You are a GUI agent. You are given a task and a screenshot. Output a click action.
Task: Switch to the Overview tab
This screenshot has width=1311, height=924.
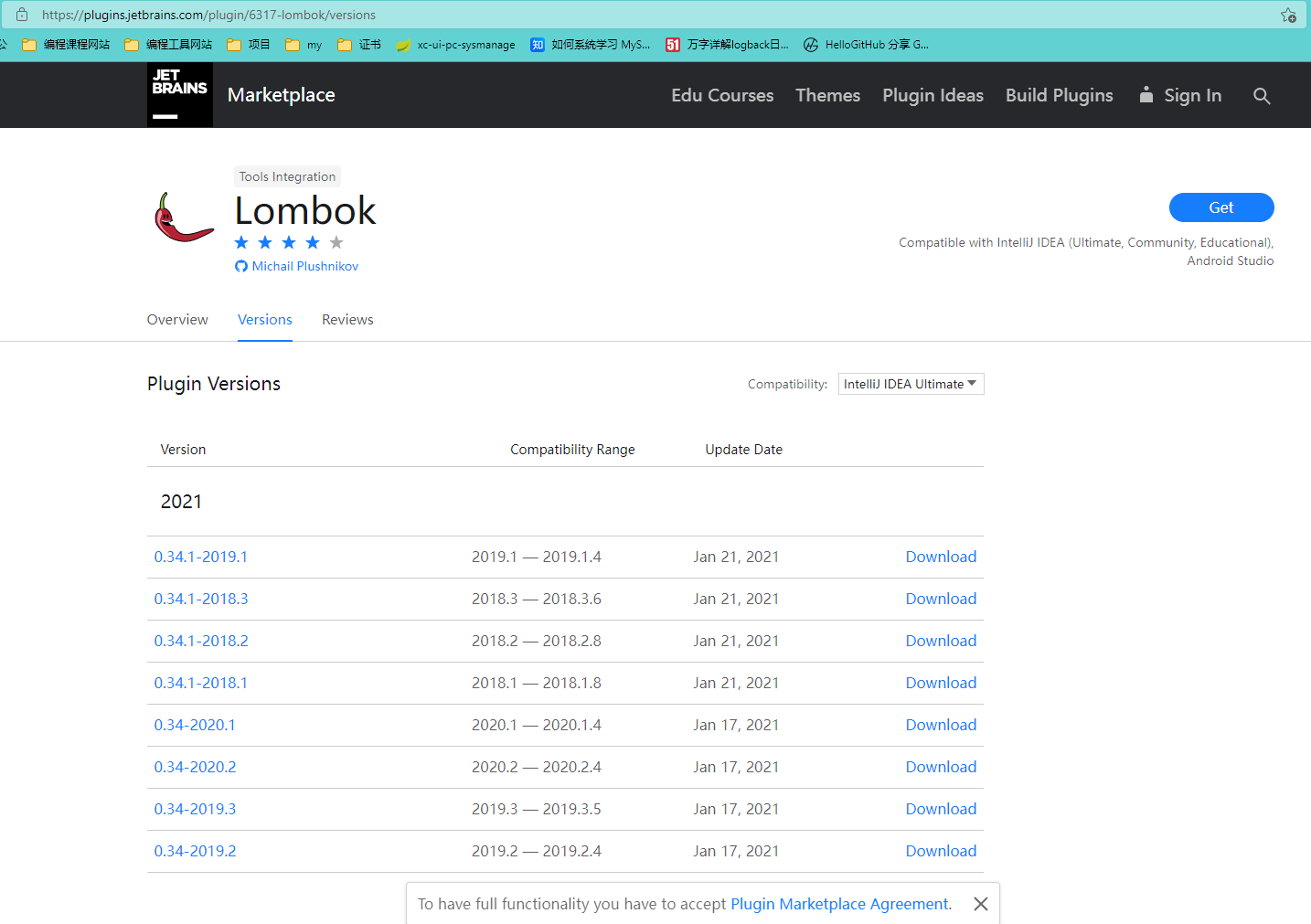(x=177, y=320)
